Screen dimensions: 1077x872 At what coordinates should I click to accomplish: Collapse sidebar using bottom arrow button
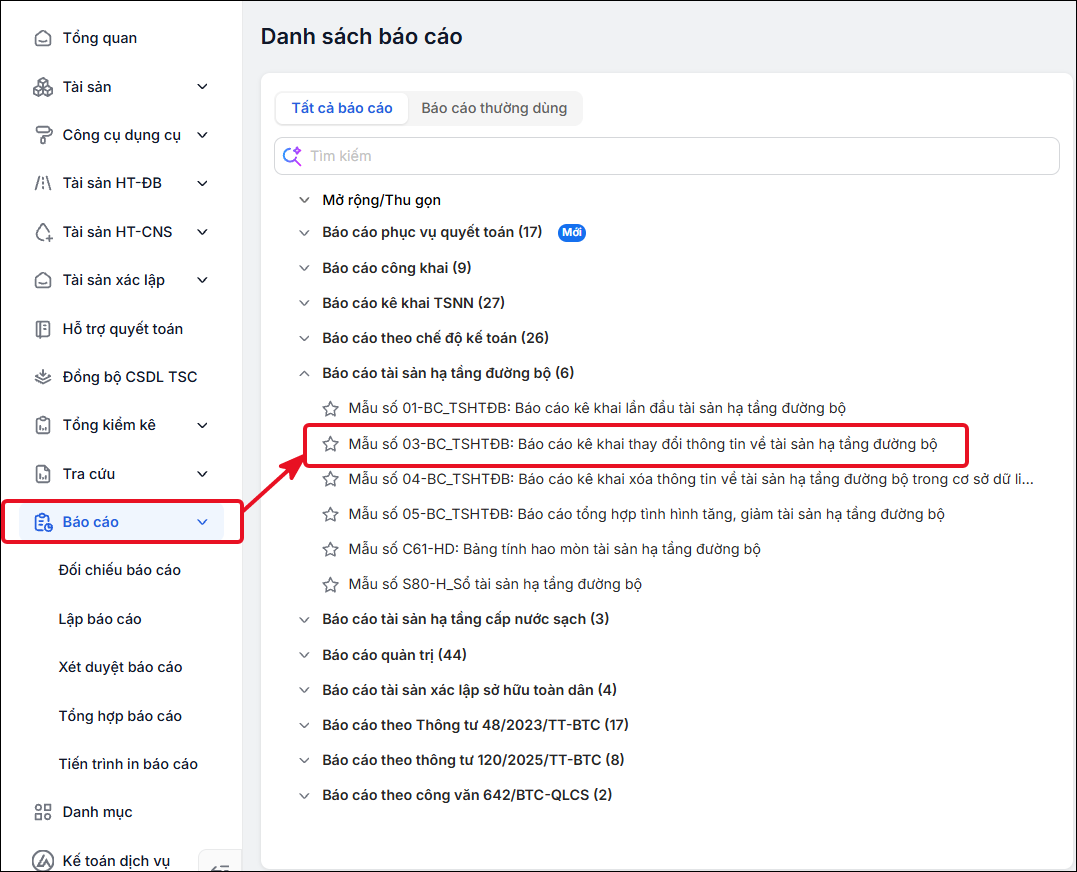pos(220,863)
